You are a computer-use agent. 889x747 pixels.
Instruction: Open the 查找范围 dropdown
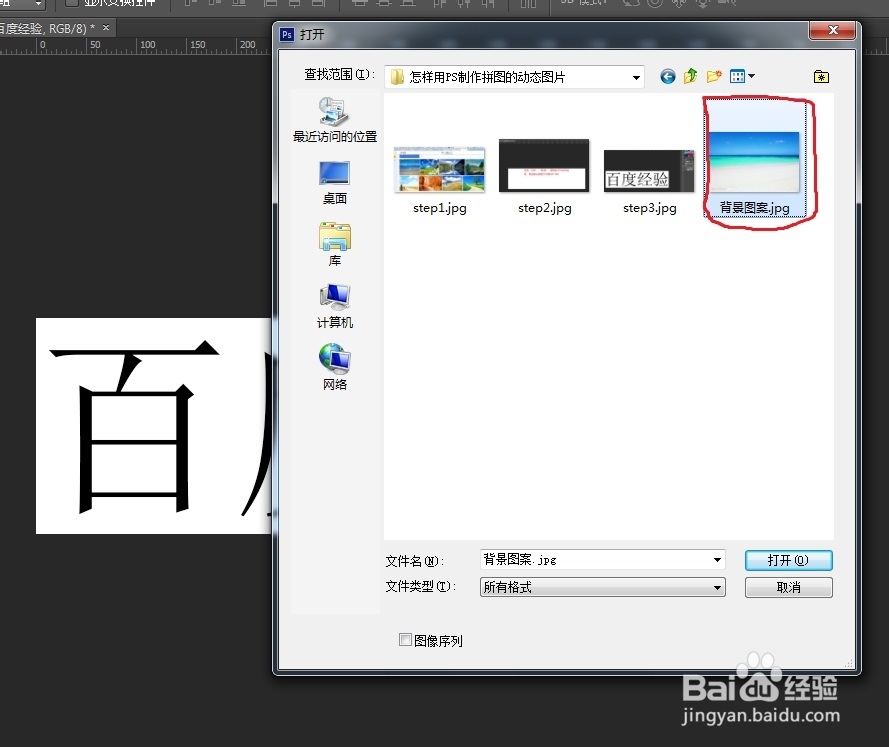(637, 76)
